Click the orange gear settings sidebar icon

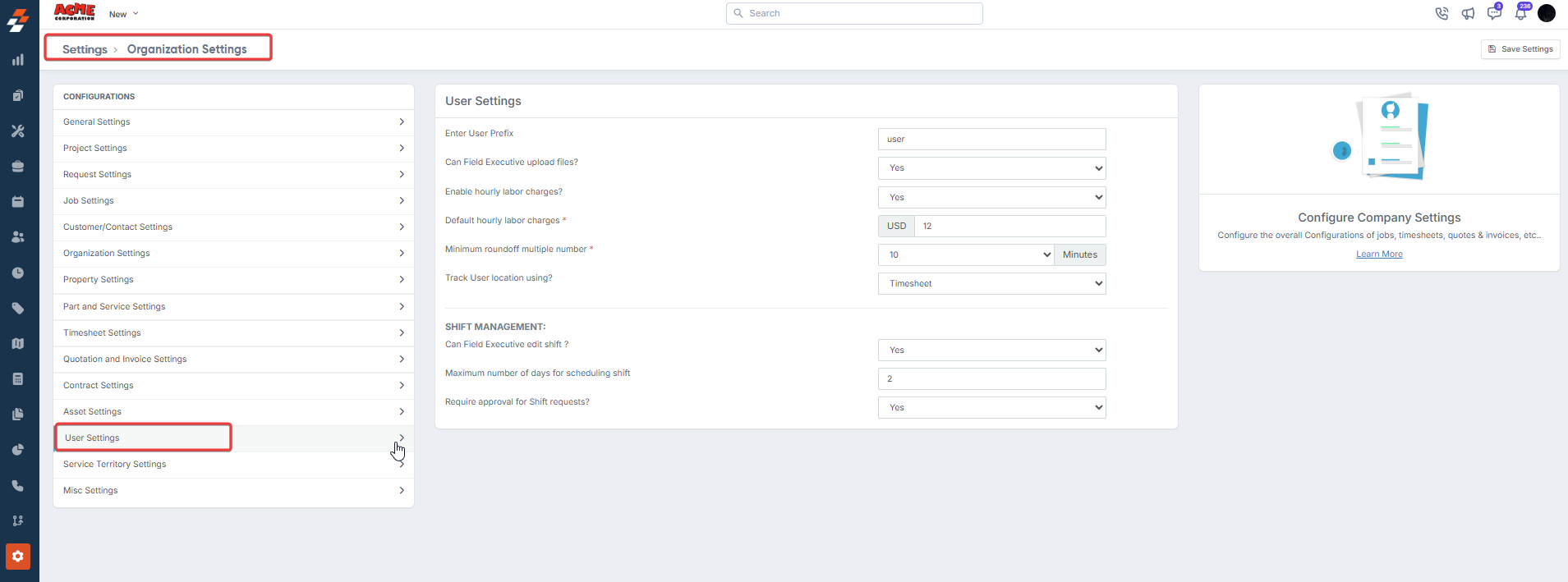pos(18,557)
